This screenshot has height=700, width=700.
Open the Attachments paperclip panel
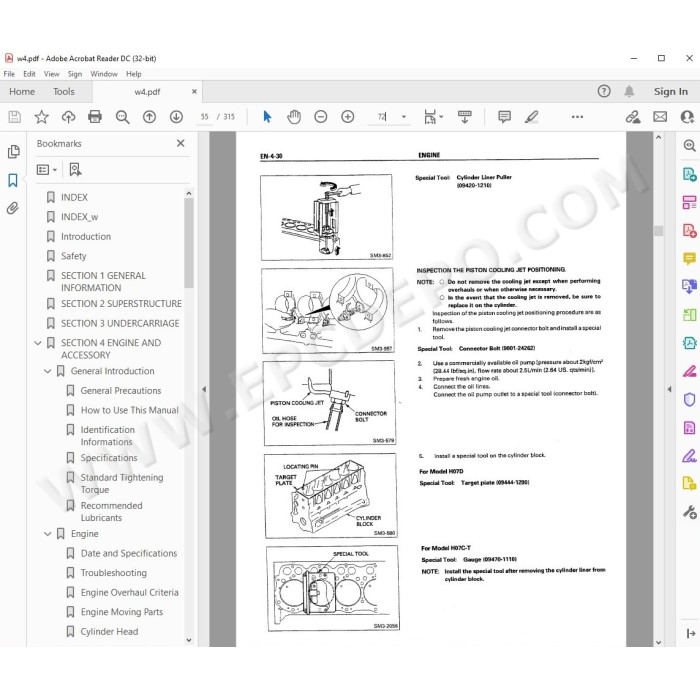[12, 208]
